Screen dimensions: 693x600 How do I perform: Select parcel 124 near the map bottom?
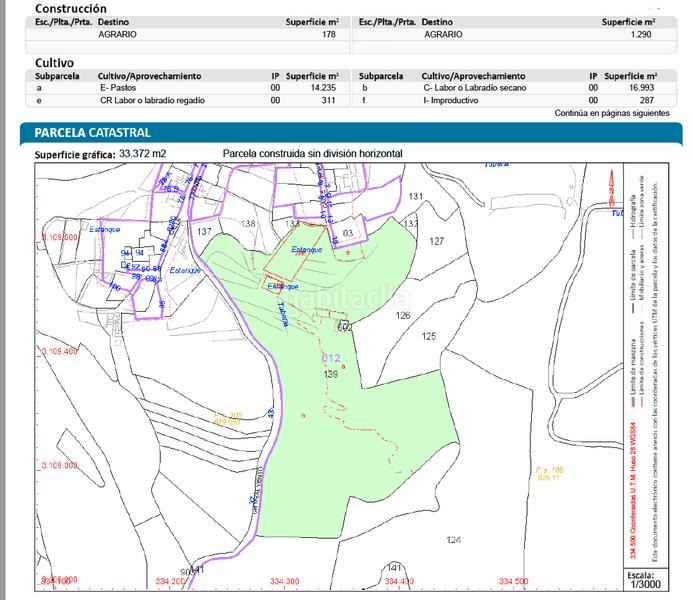[x=454, y=540]
